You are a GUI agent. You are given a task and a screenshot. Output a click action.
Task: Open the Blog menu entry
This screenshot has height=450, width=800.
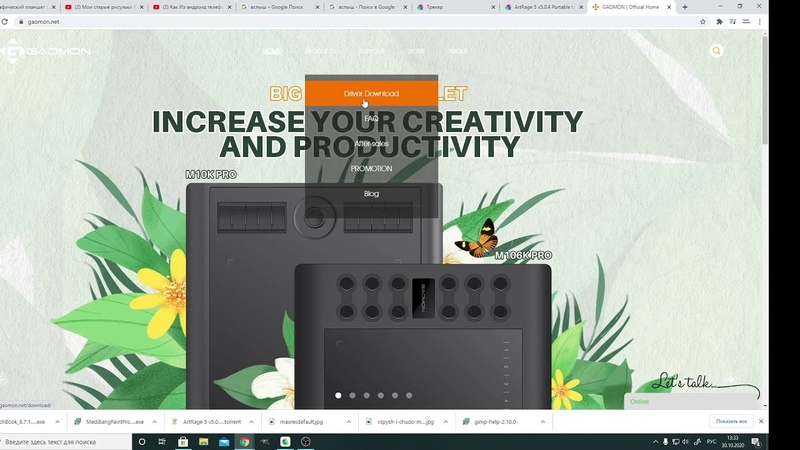coord(371,194)
